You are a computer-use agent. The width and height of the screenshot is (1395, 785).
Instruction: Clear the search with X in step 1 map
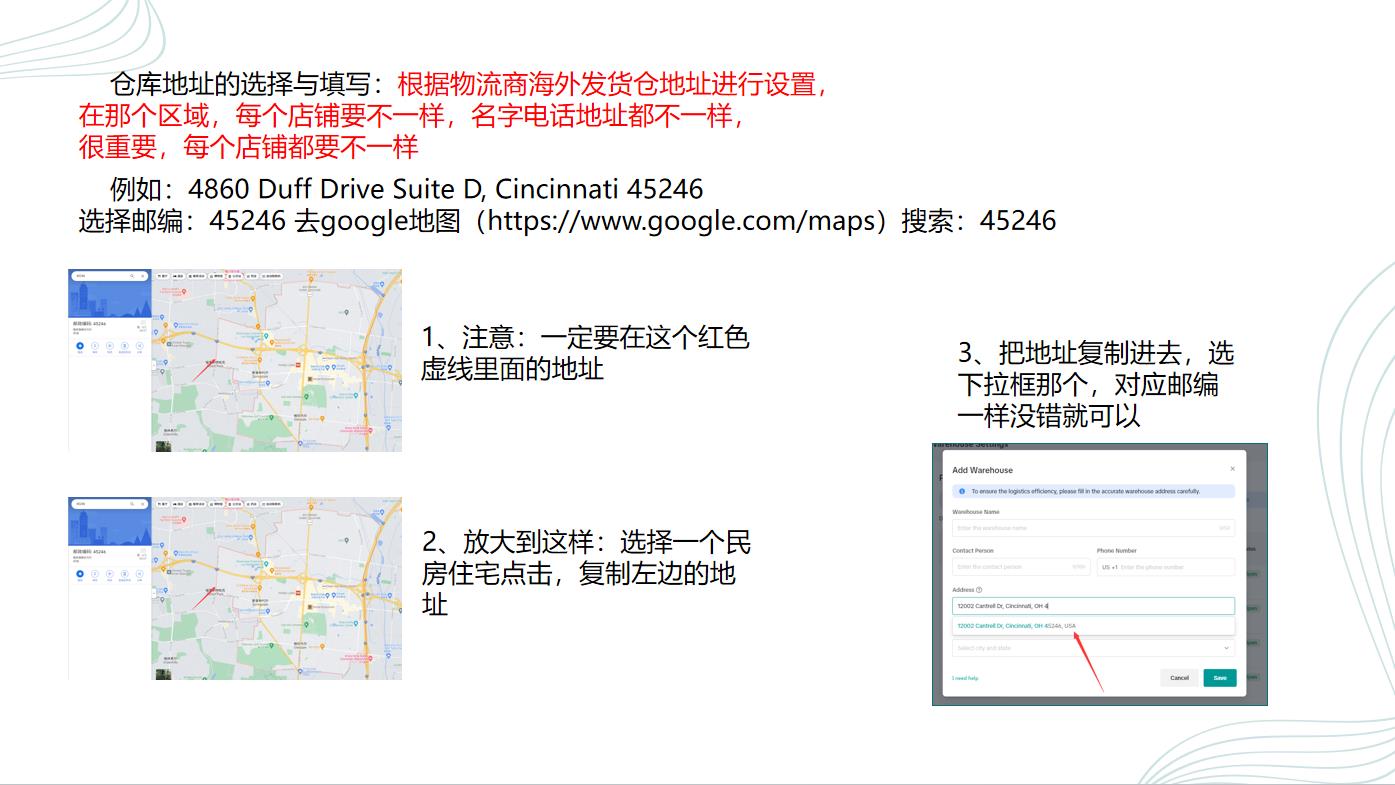pos(142,276)
